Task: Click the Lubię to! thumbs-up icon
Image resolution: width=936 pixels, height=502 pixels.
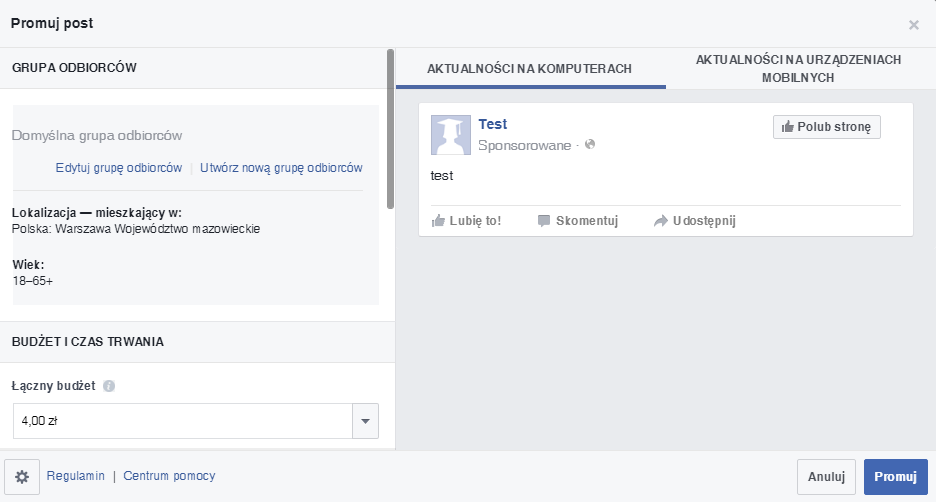Action: (x=438, y=221)
